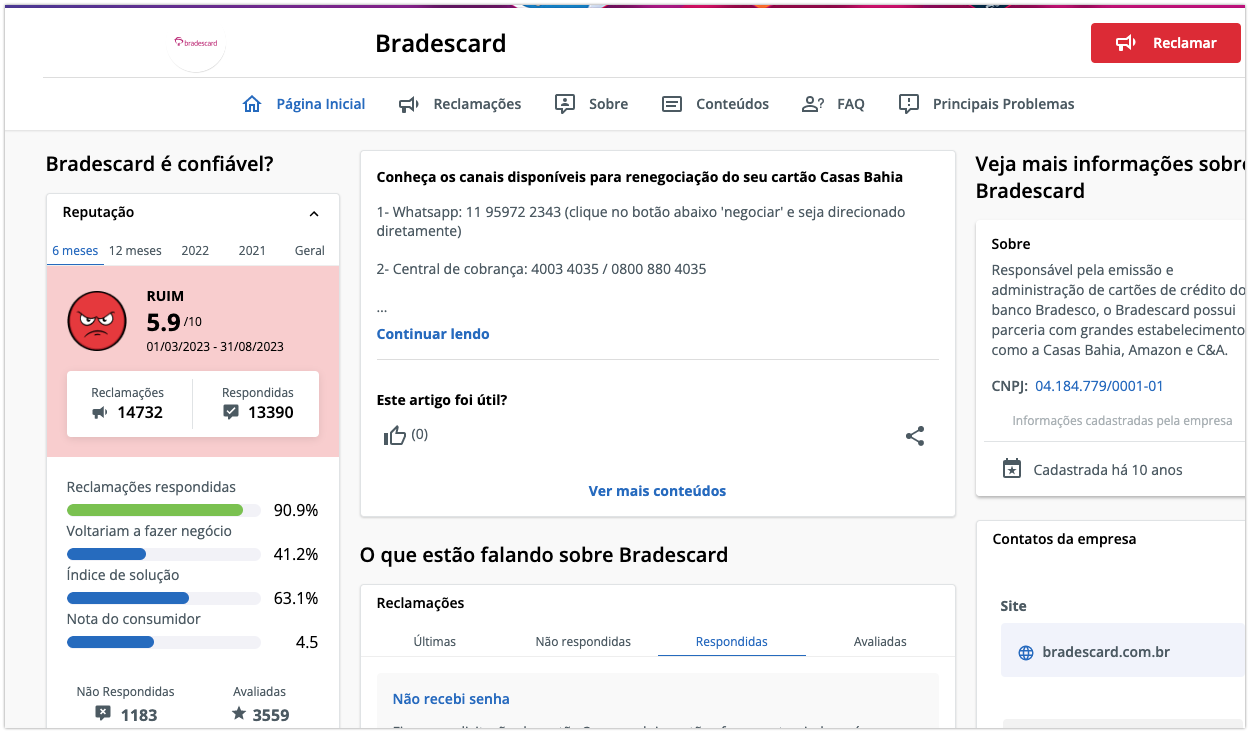Click the Central de cobrança phone line text
Screen dimensions: 1250x733
tap(541, 269)
